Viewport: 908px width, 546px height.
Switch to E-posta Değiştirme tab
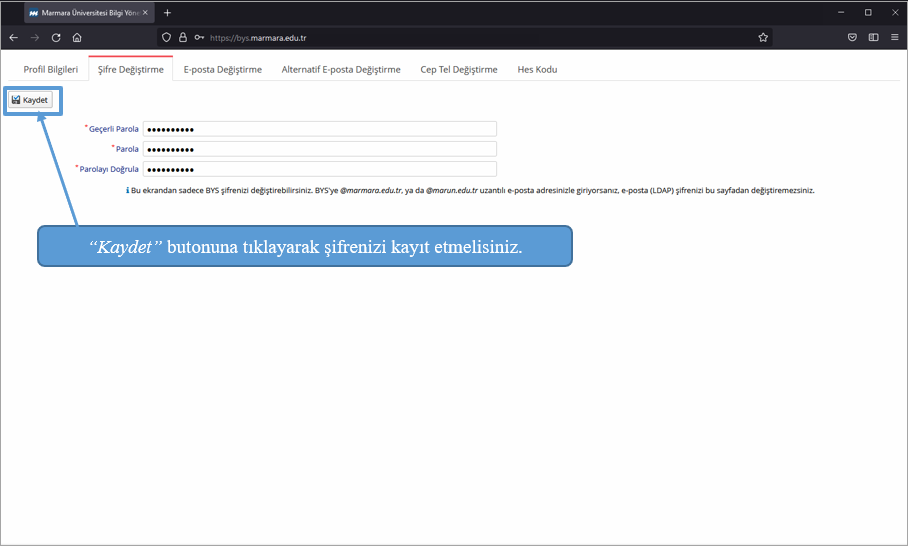pos(223,69)
